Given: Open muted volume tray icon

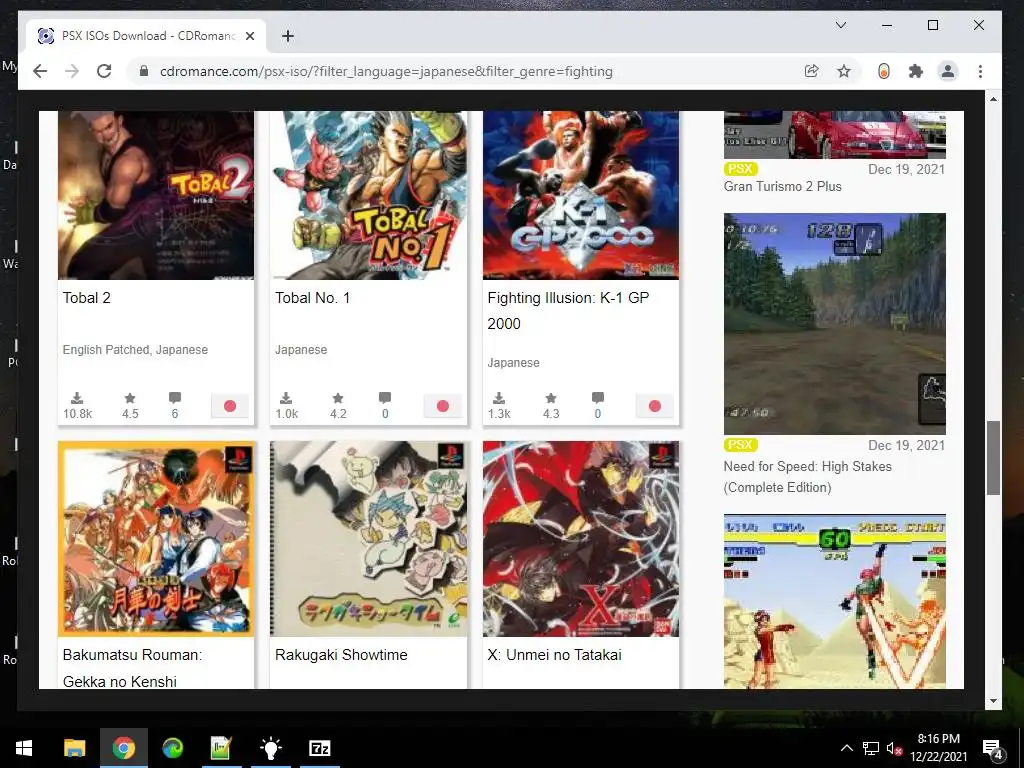Looking at the screenshot, I should point(894,748).
